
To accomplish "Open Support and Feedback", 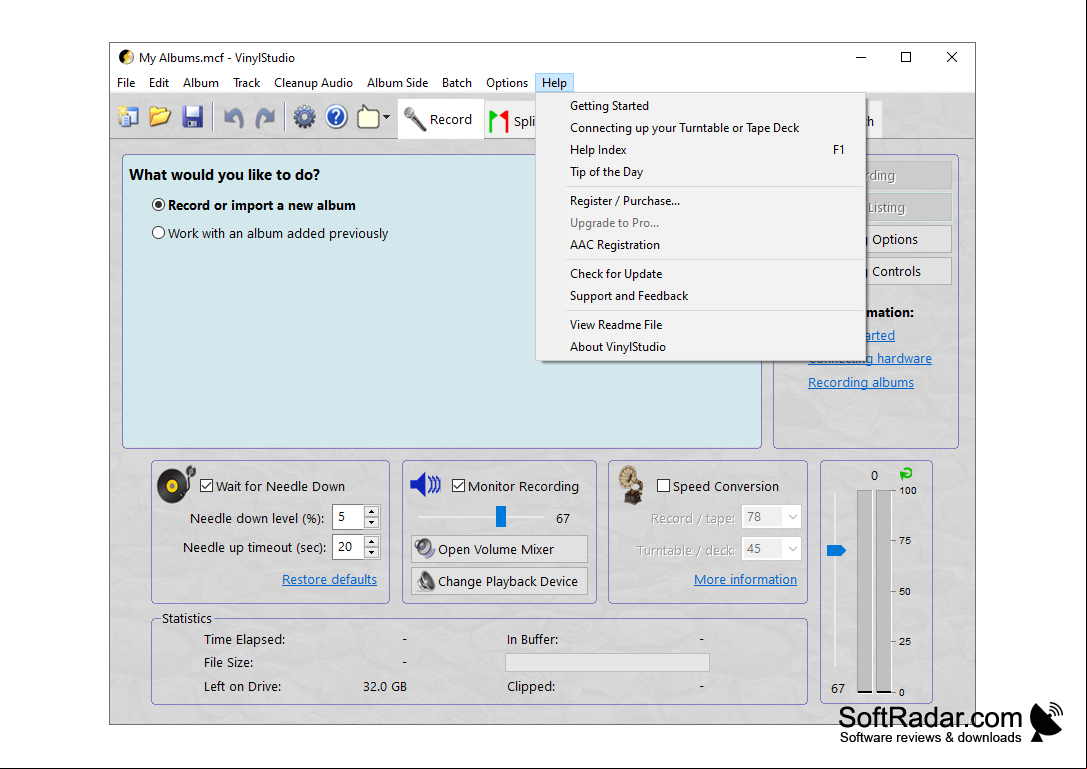I will point(700,296).
